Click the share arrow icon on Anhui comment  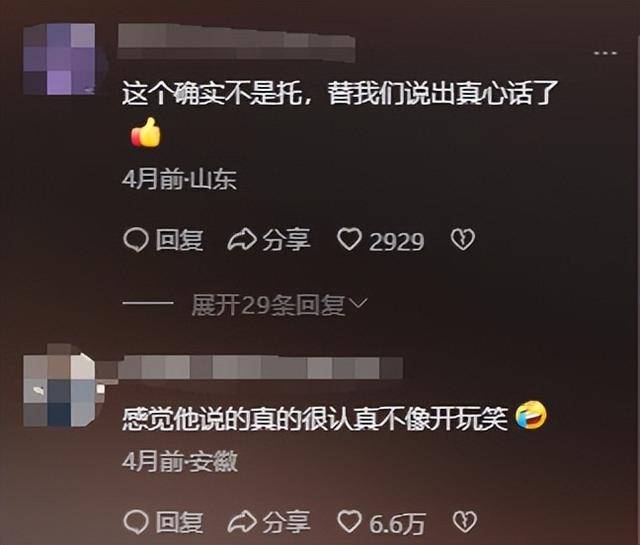[x=242, y=523]
